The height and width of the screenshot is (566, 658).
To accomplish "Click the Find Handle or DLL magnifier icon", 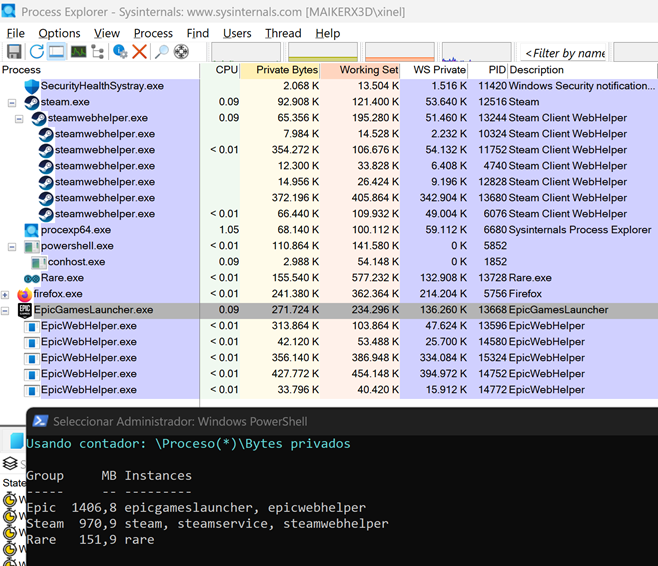I will click(161, 52).
